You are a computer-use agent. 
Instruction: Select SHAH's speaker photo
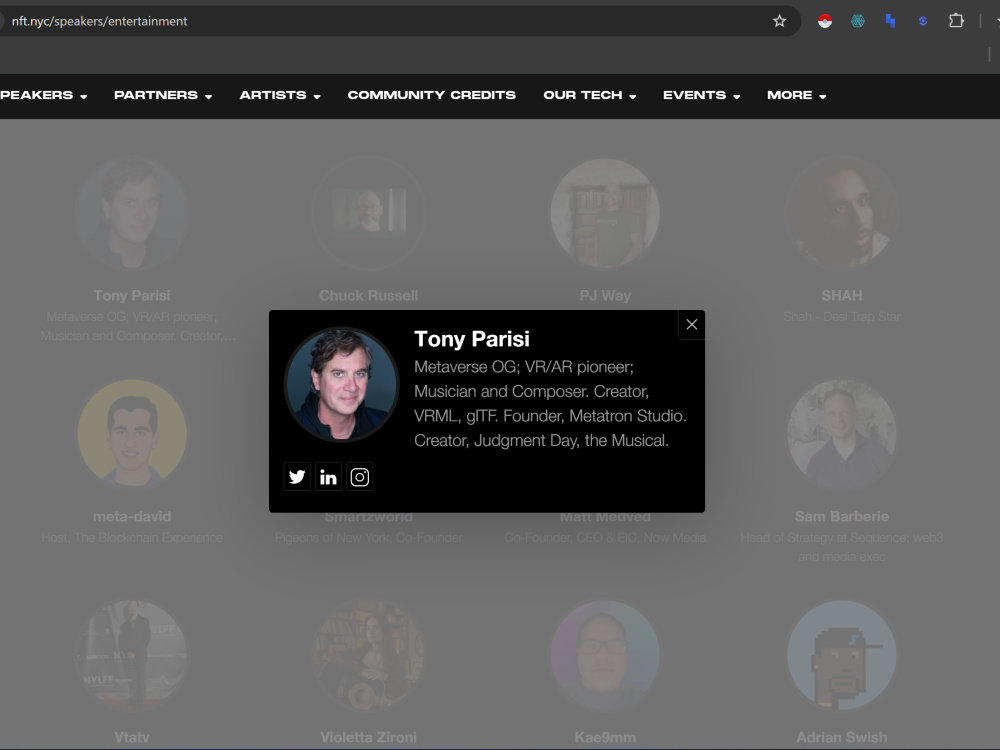[842, 212]
